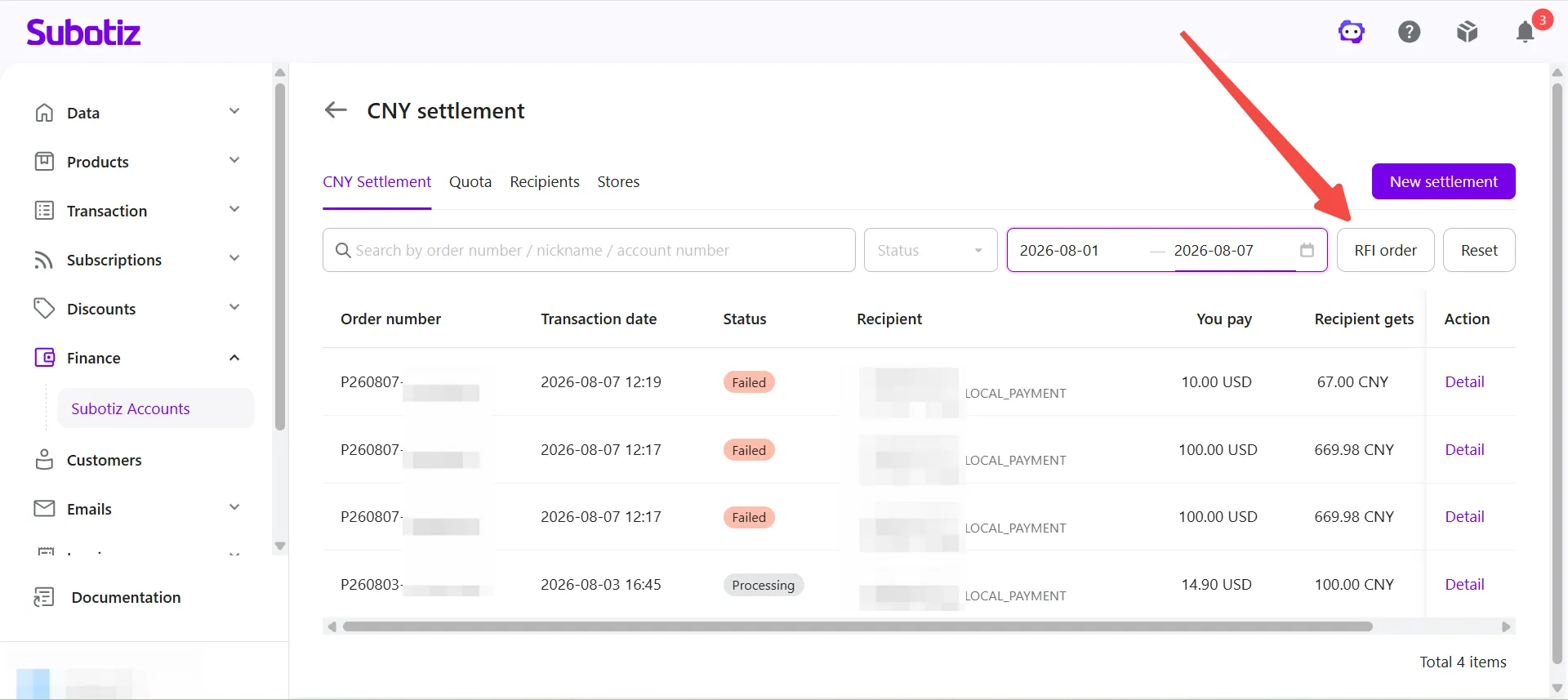
Task: Switch to the Quota tab
Action: (x=470, y=181)
